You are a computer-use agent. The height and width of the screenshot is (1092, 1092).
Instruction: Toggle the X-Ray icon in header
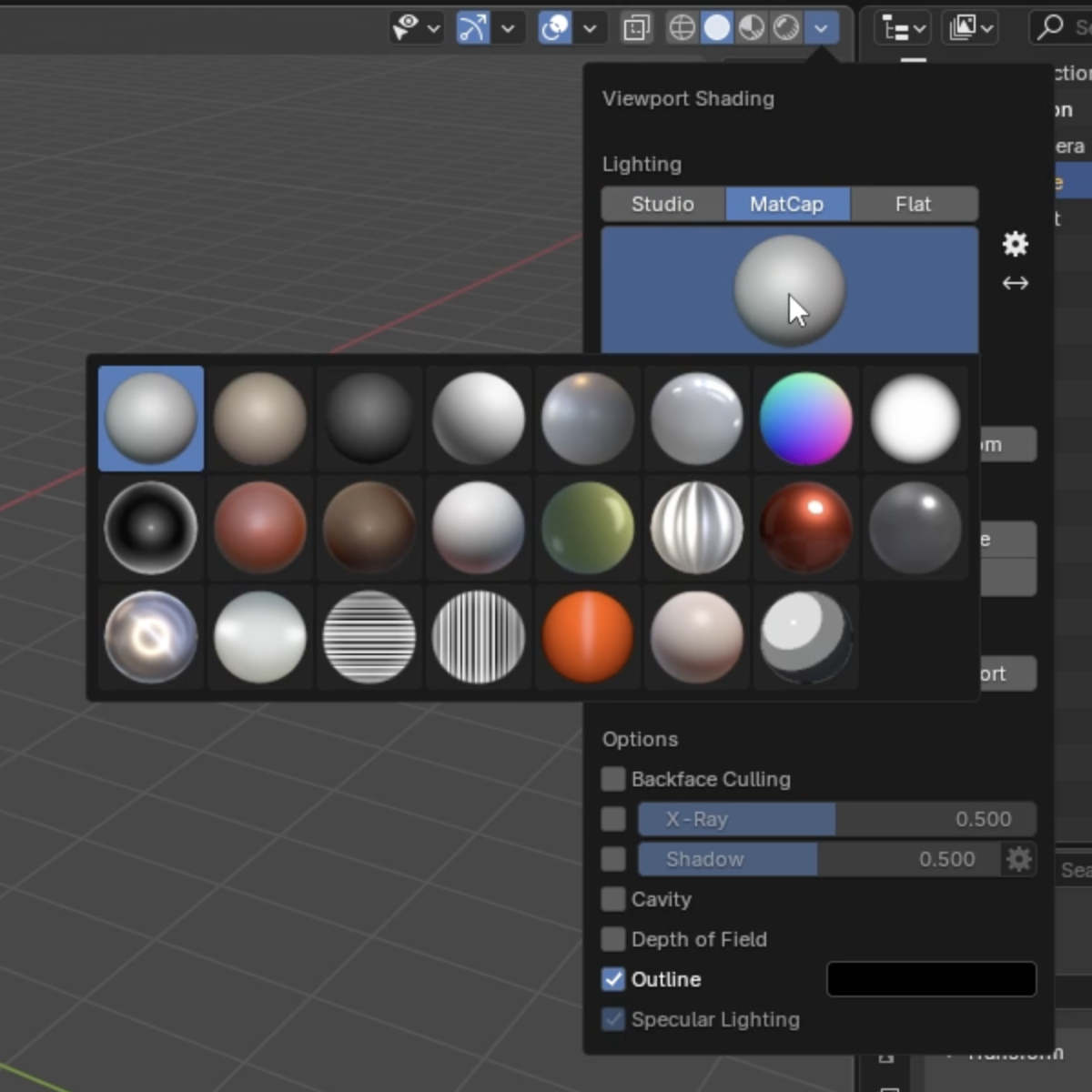tap(637, 28)
